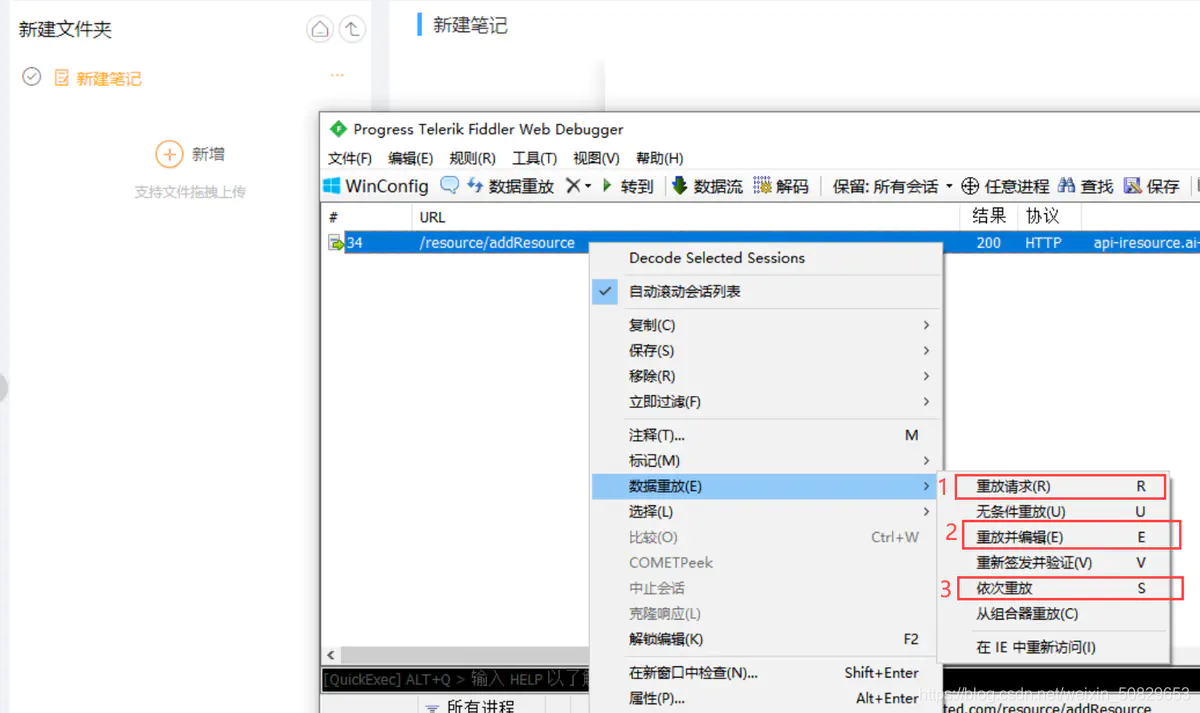Open the 工具(T) menu
This screenshot has height=713, width=1200.
(x=534, y=158)
